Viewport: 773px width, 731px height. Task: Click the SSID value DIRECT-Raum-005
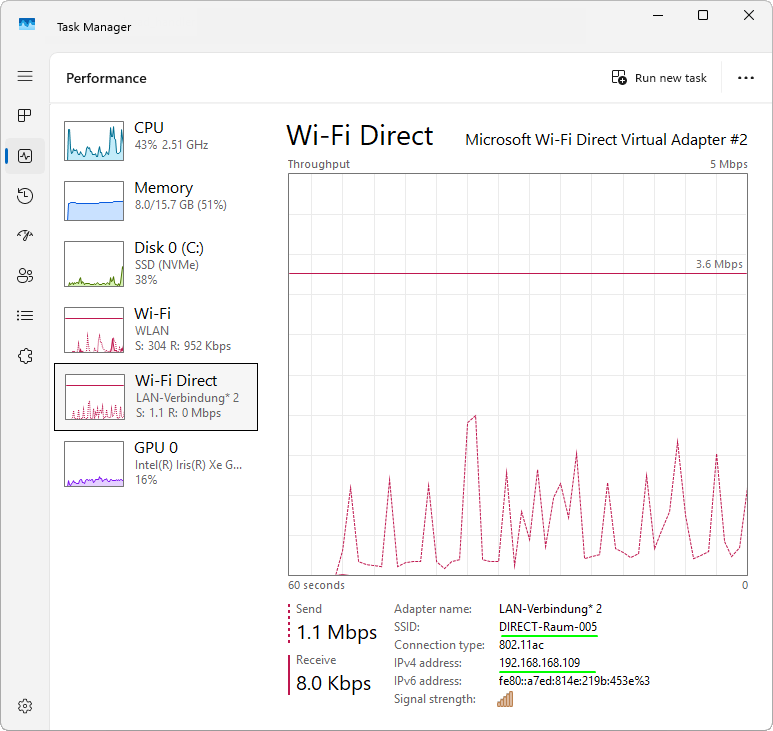548,627
